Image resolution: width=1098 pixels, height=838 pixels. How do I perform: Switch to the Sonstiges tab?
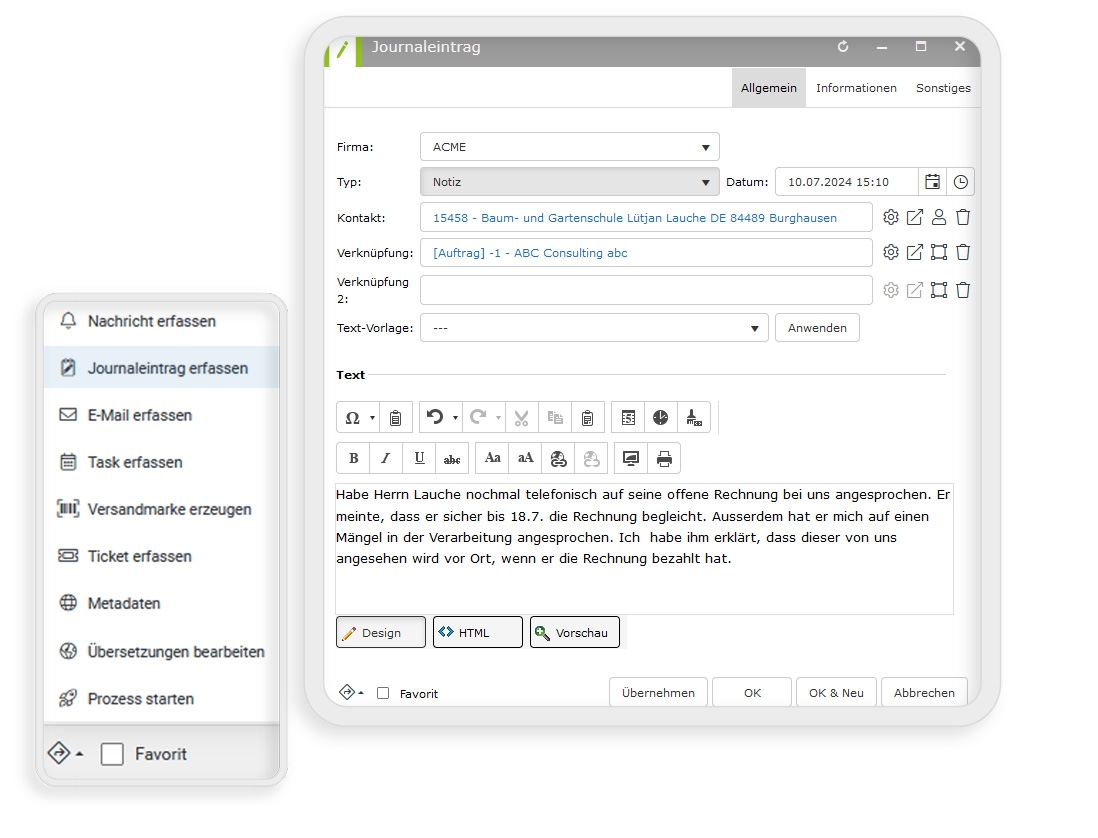point(943,88)
